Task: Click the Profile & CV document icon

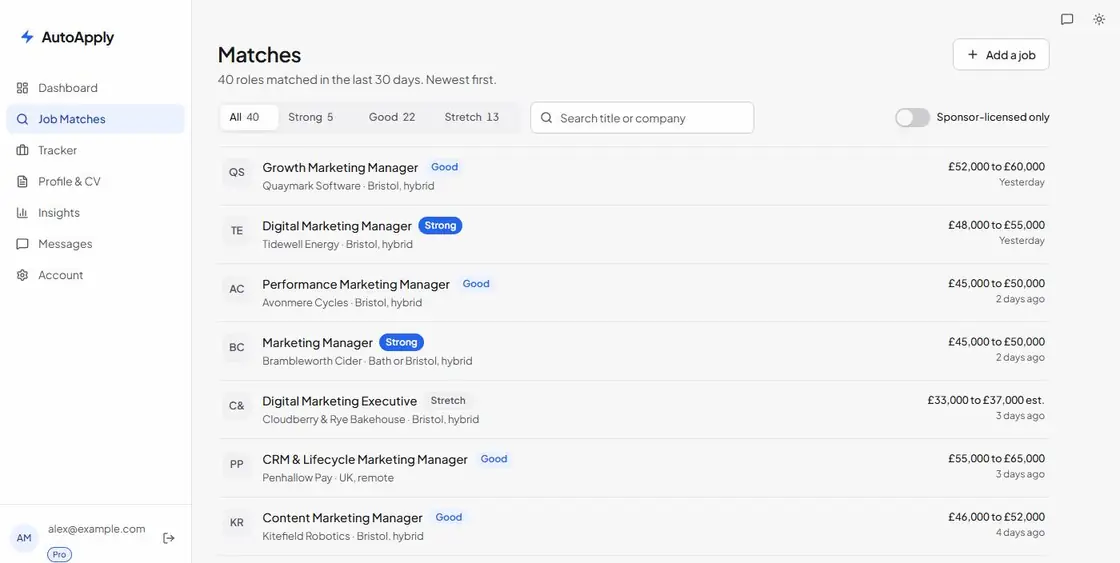Action: pyautogui.click(x=22, y=181)
